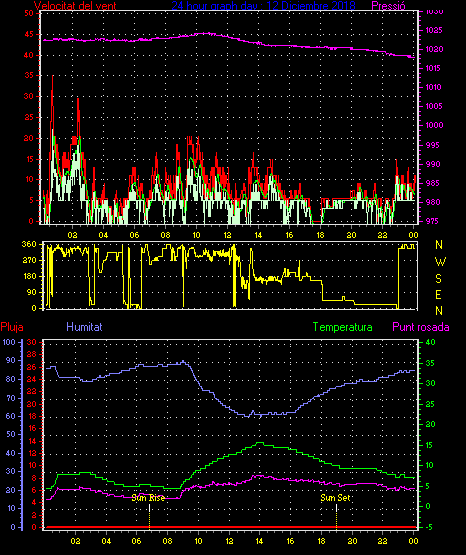Click the 'Humitat' blue legend label
This screenshot has width=466, height=555.
[x=84, y=326]
